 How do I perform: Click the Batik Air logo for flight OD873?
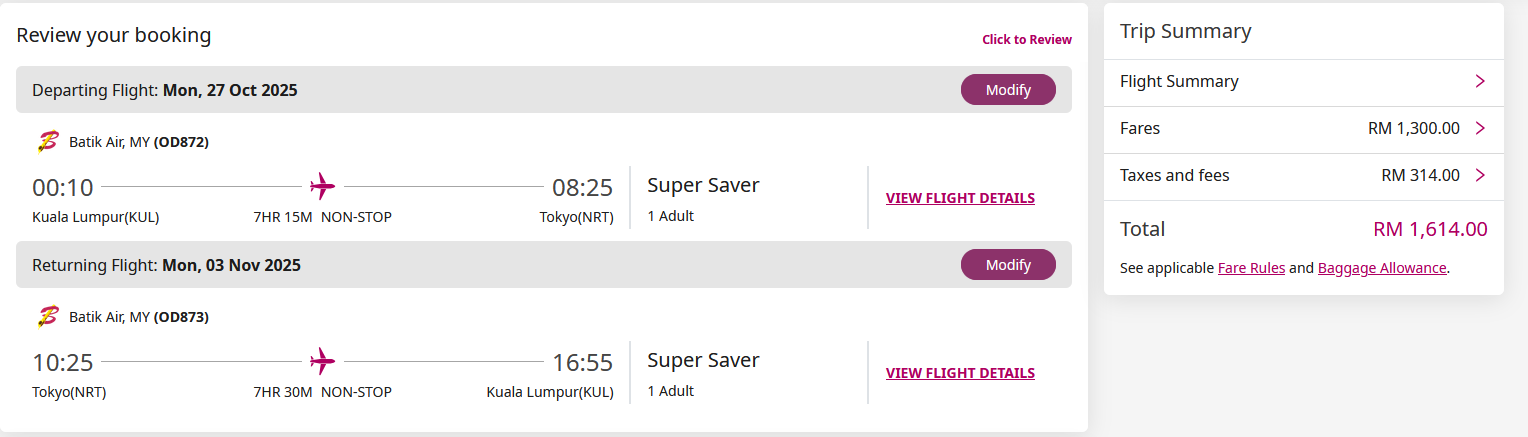pyautogui.click(x=47, y=317)
